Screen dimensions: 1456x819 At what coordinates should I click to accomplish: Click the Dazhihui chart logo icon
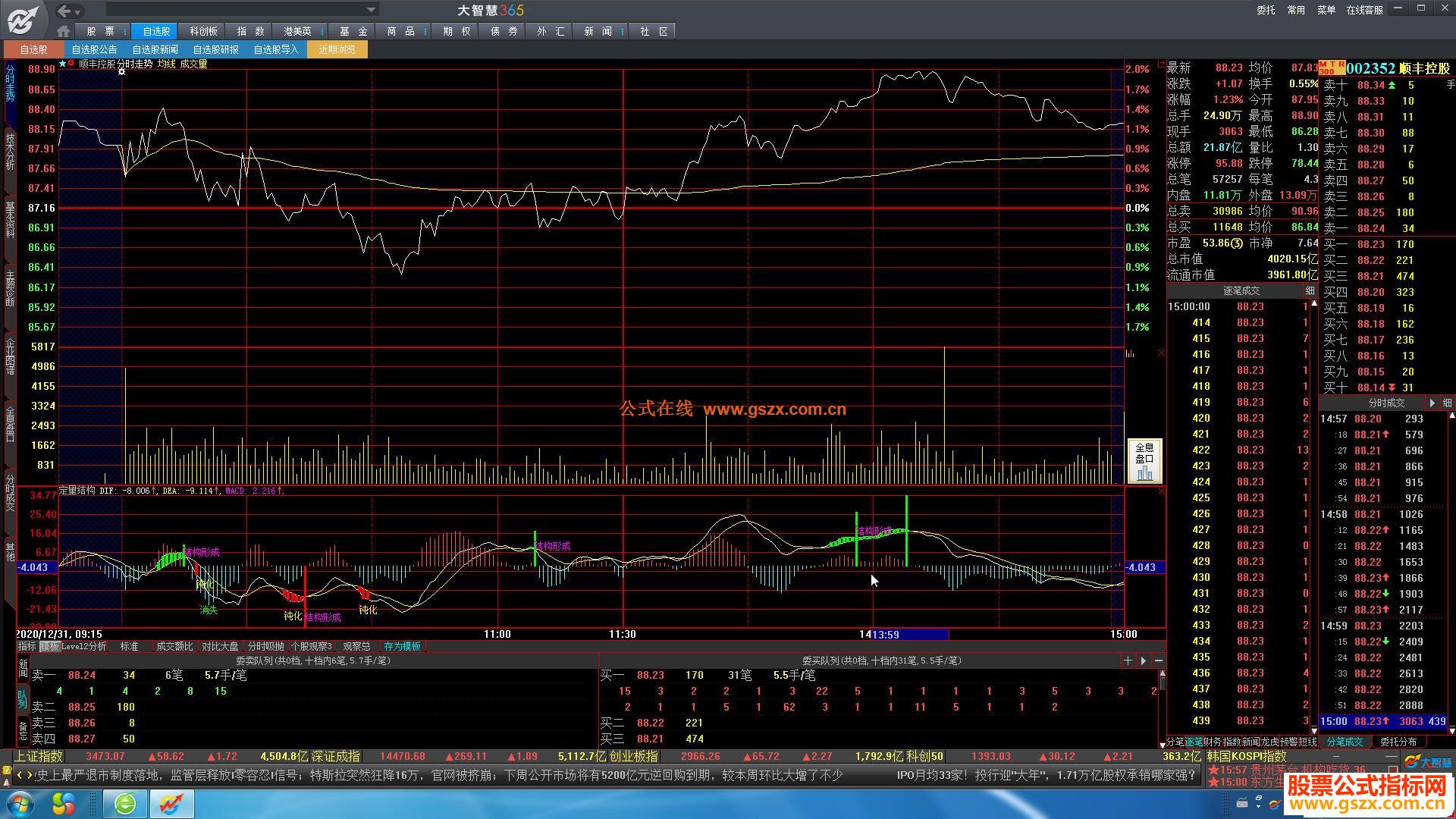(x=23, y=19)
